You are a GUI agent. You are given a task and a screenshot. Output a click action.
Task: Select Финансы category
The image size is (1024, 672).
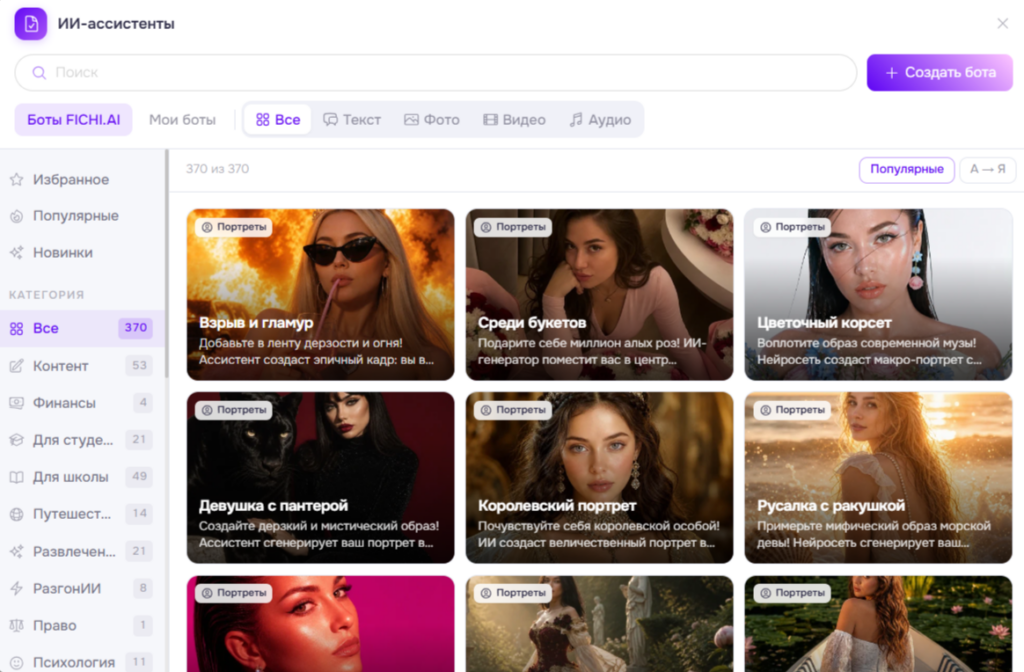pyautogui.click(x=82, y=403)
